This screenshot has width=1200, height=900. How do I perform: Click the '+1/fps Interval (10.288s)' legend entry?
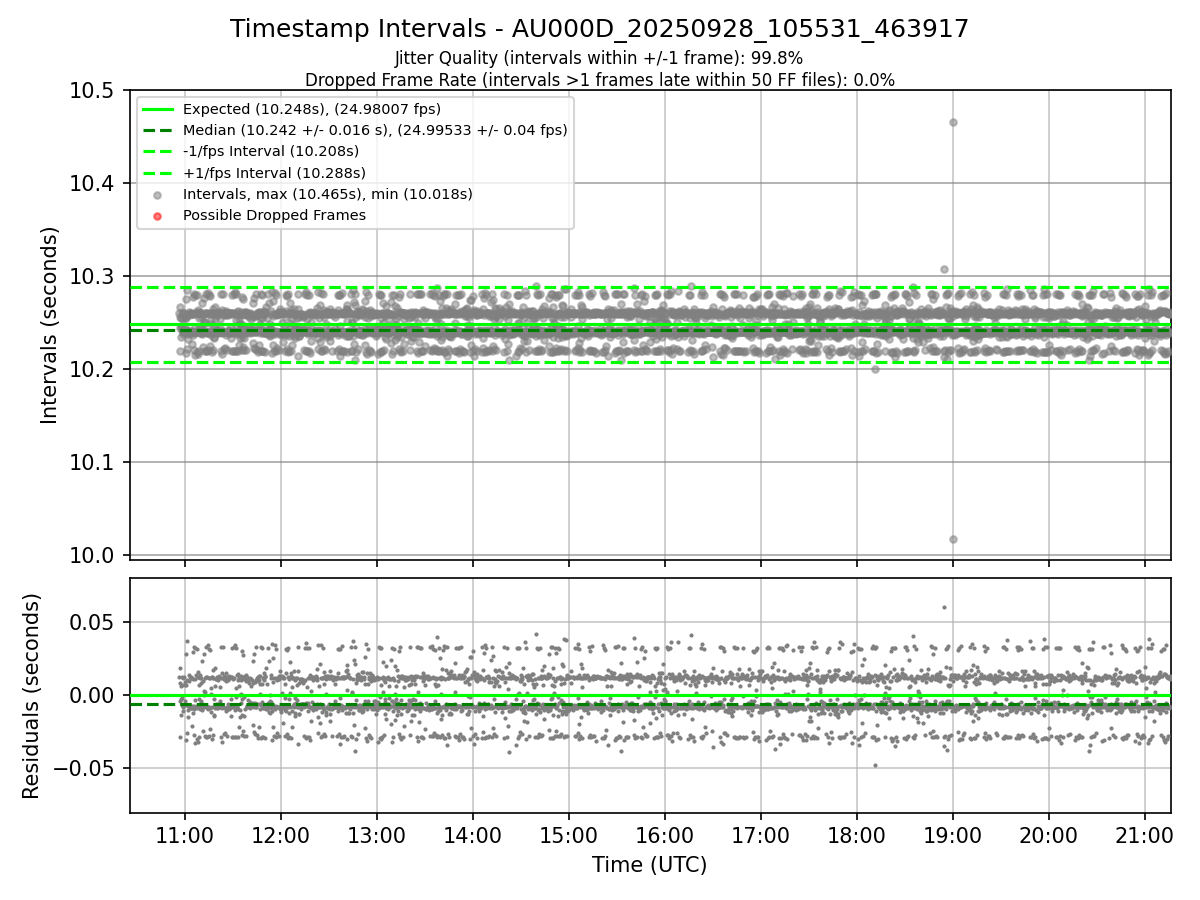(x=273, y=173)
